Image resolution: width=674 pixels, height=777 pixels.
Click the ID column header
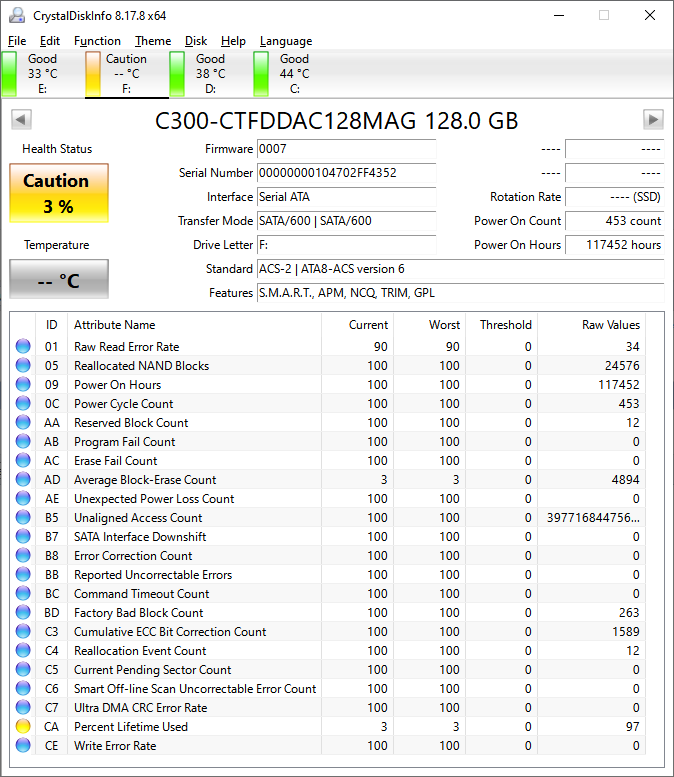pos(52,325)
